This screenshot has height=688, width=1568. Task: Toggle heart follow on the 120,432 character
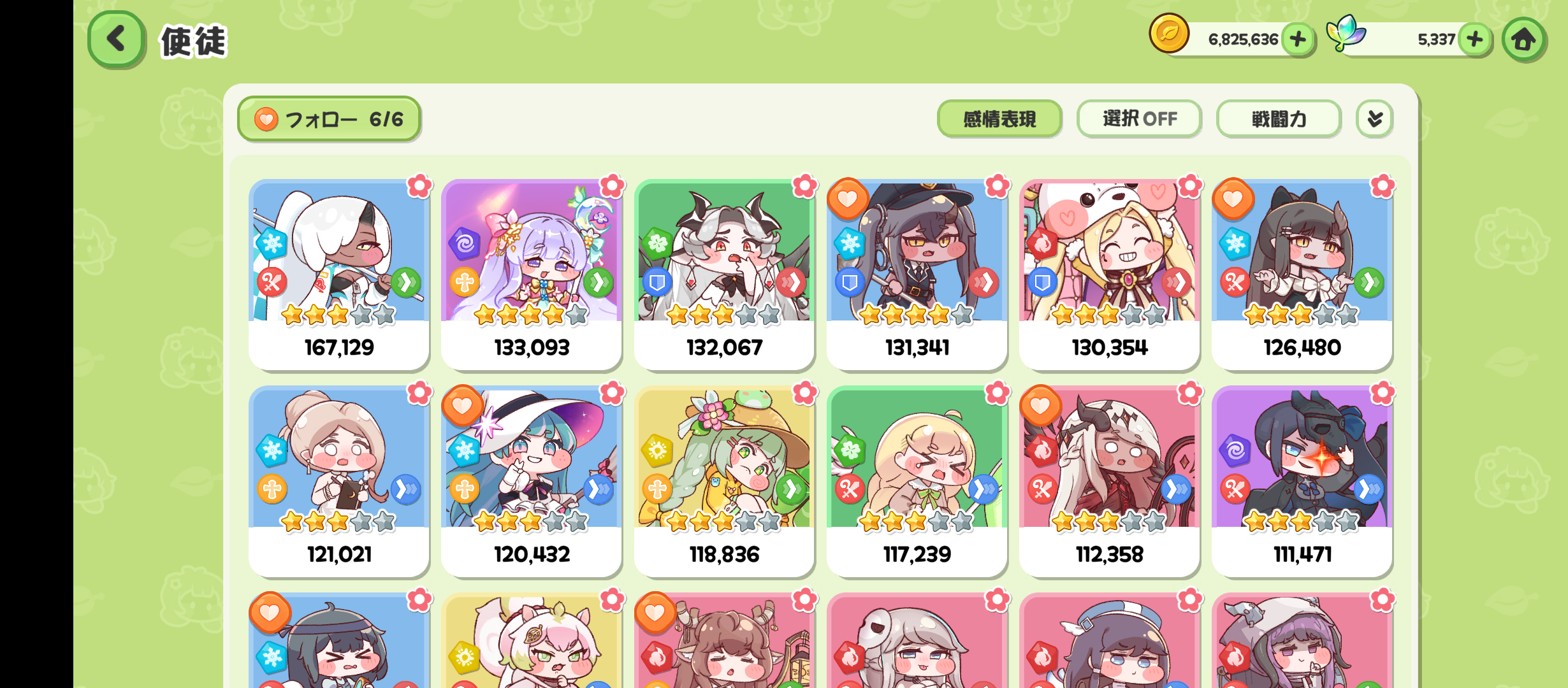(x=462, y=406)
